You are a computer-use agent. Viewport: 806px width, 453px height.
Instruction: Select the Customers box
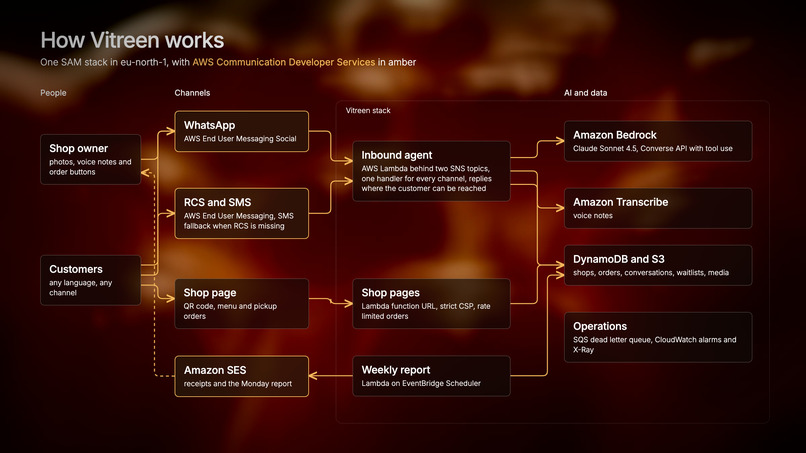(90, 280)
